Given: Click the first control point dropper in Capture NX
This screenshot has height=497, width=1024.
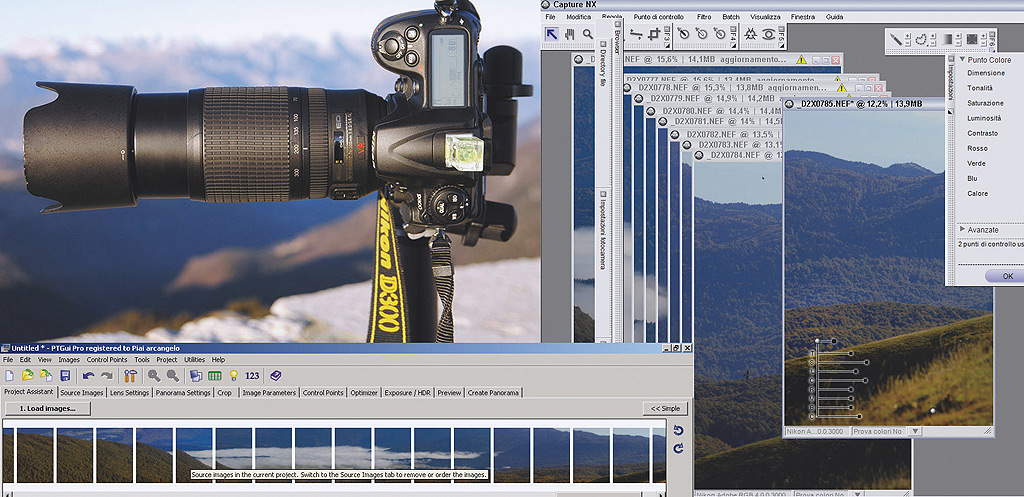Looking at the screenshot, I should click(x=684, y=33).
